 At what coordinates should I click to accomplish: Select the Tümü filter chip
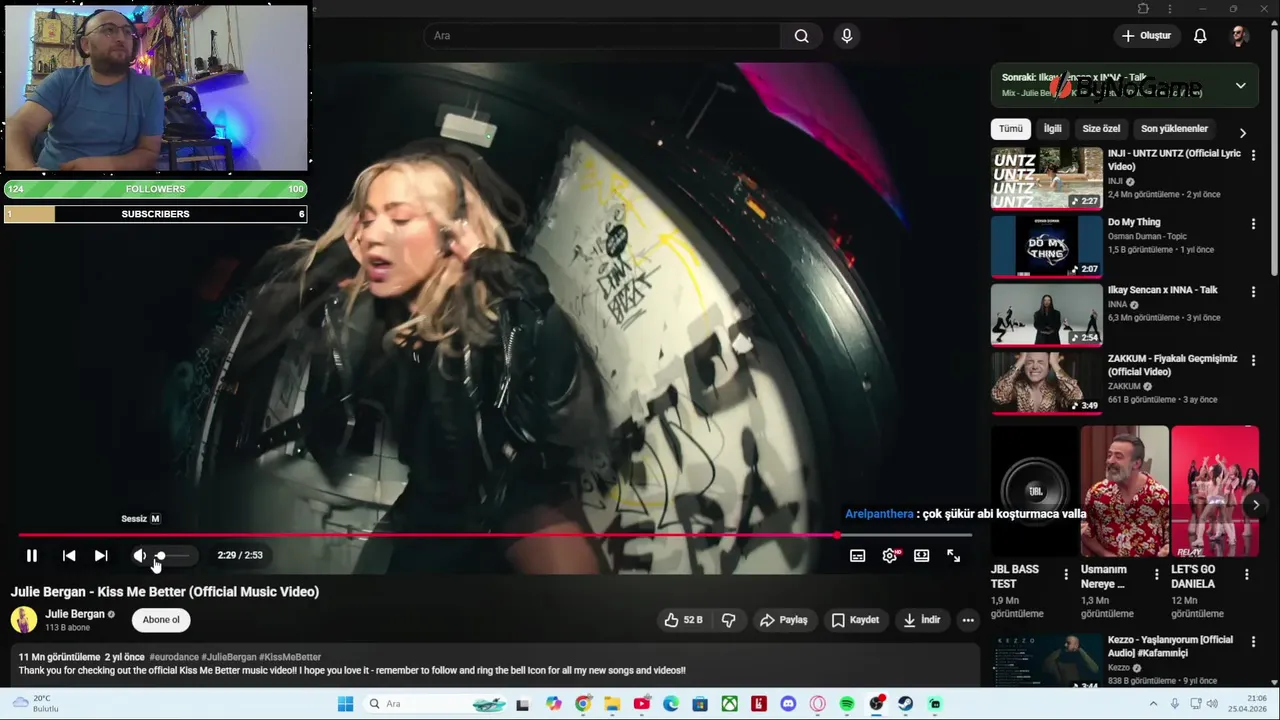1011,128
